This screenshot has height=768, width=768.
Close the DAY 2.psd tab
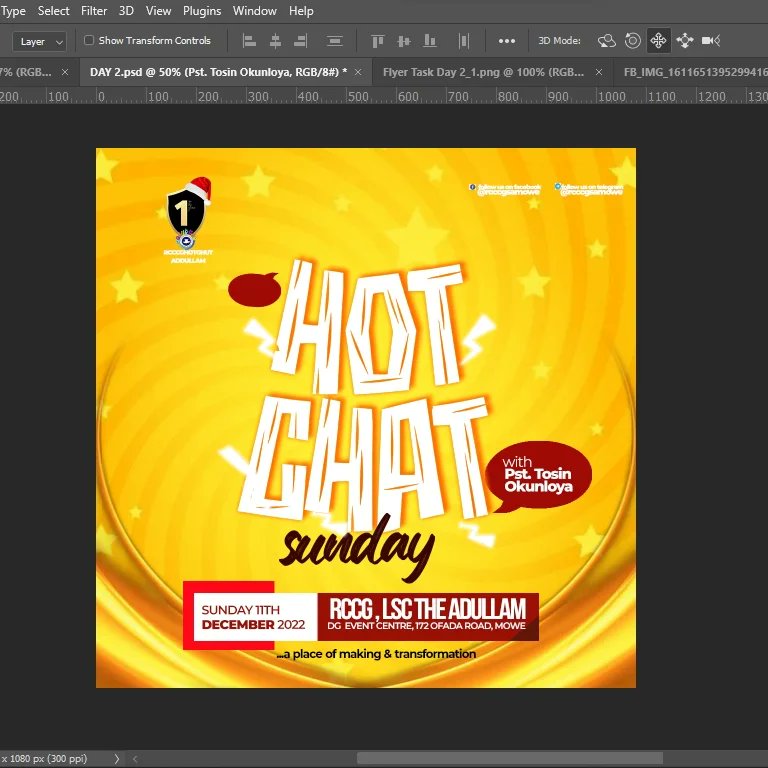[x=358, y=72]
